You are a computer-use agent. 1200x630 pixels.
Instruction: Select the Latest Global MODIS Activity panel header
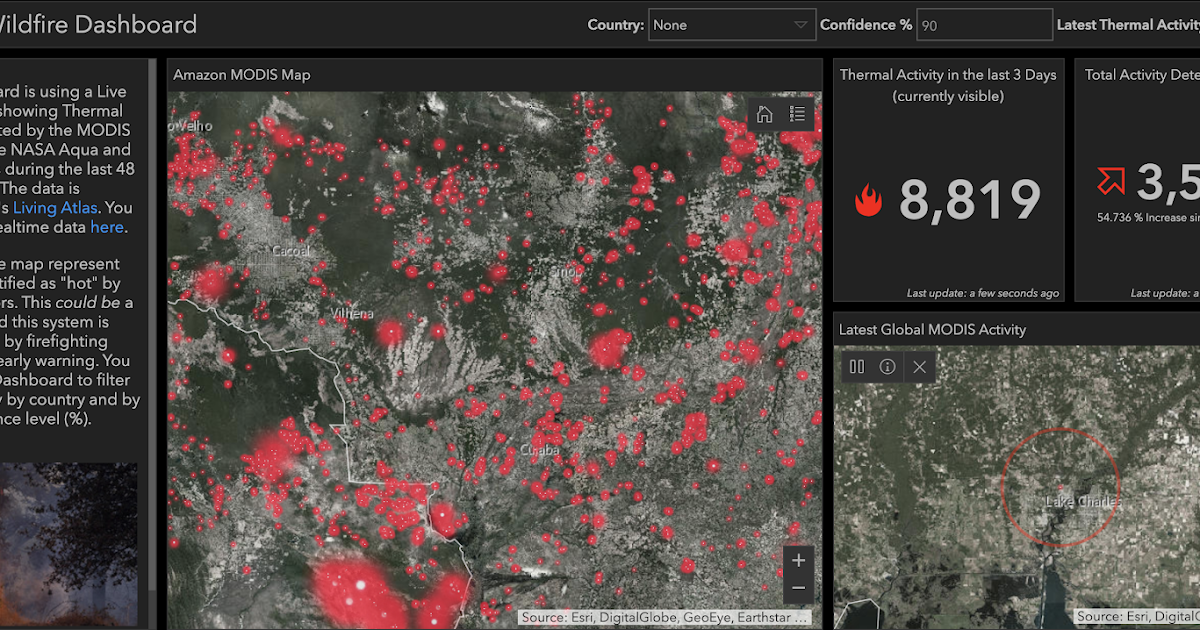point(932,329)
